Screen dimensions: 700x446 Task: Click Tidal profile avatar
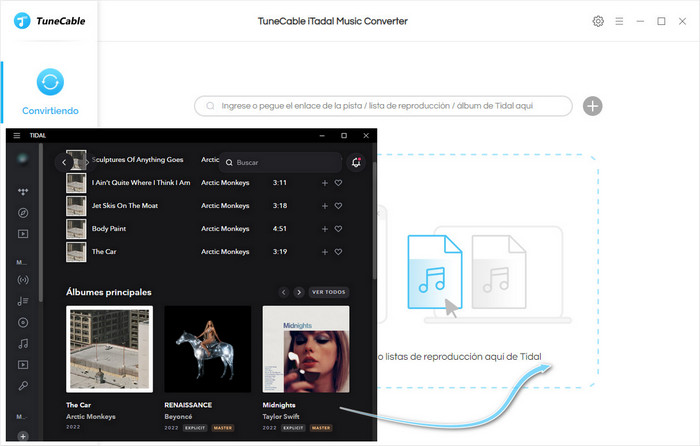pyautogui.click(x=22, y=159)
